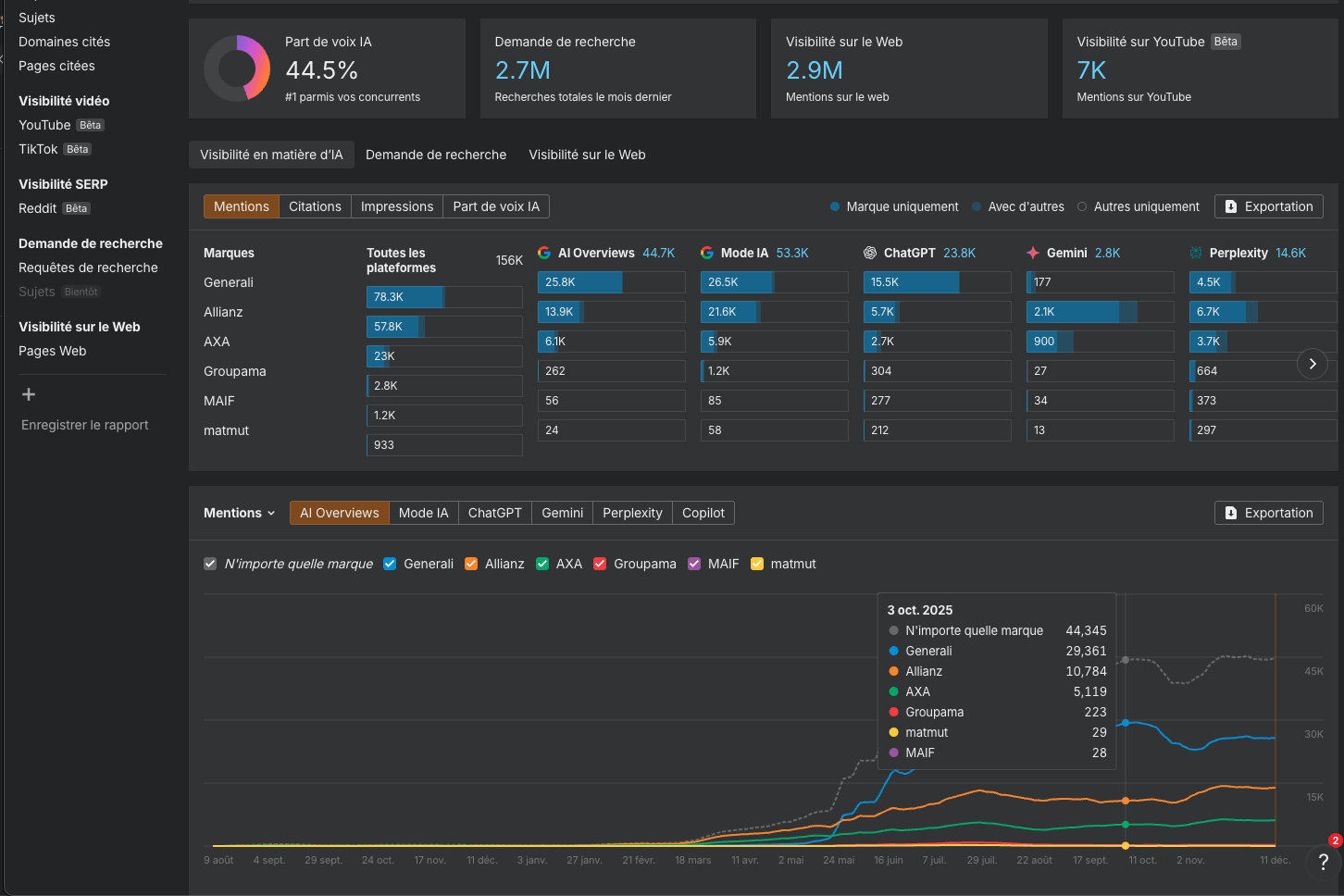
Task: Click the Part de voix IA donut chart
Action: pos(237,68)
